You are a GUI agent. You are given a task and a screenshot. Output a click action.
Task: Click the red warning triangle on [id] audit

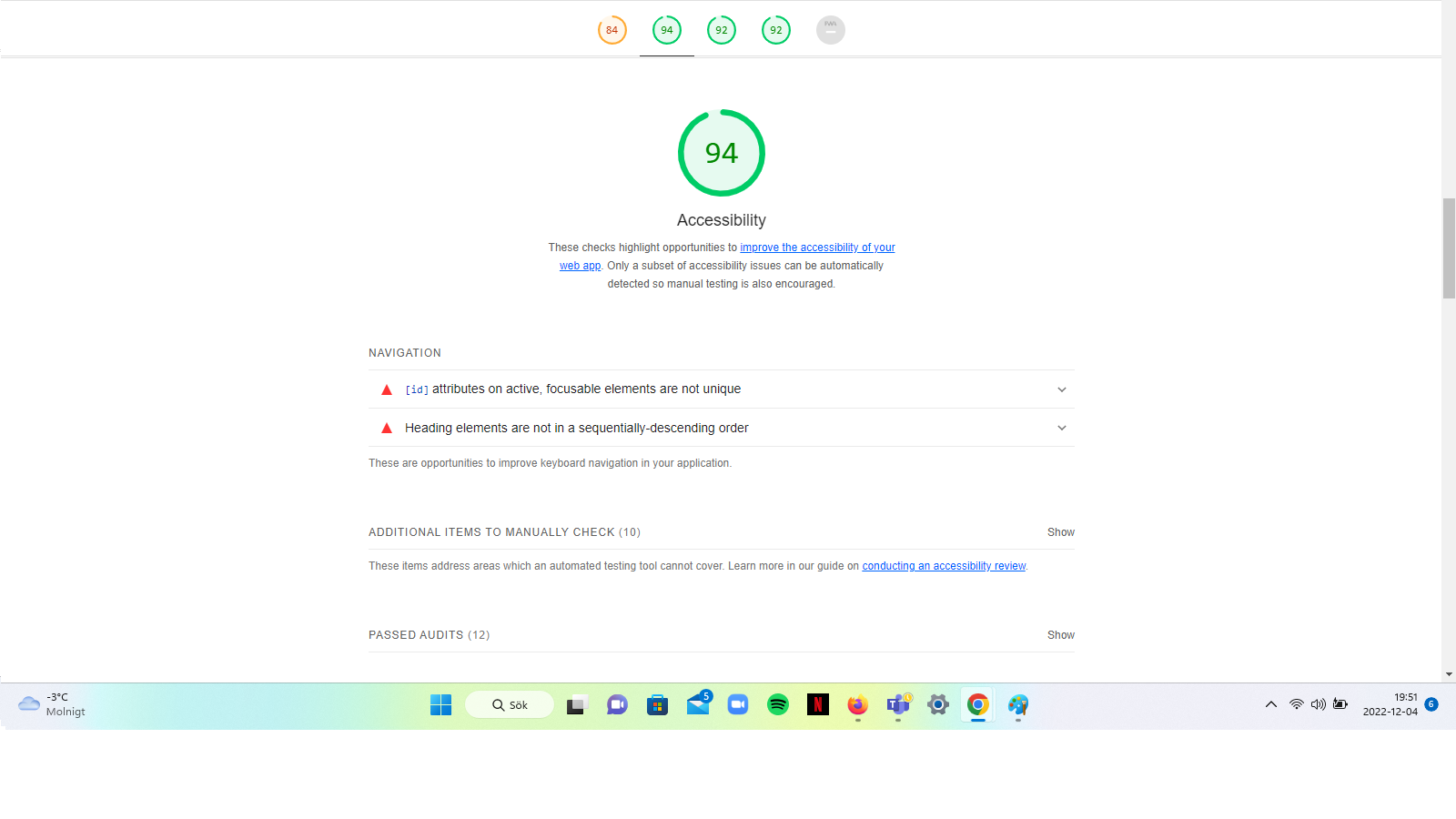(387, 389)
